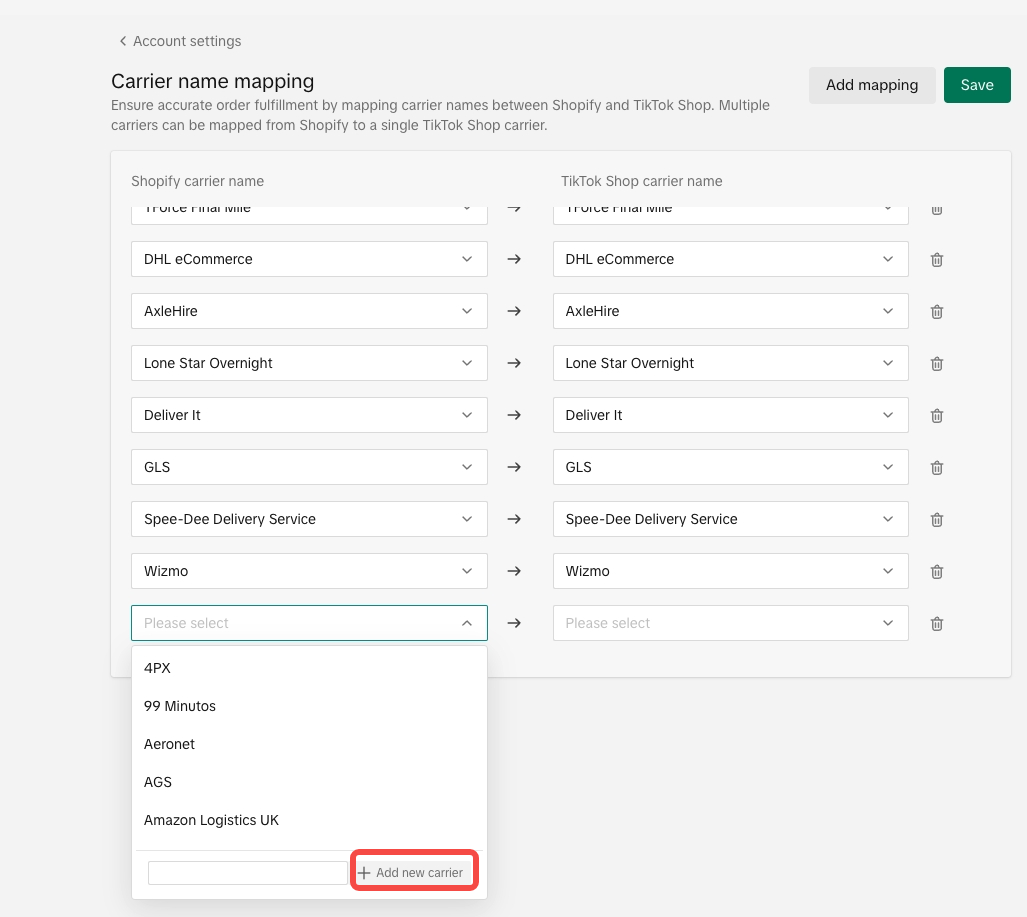
Task: Delete the empty Please select row
Action: pos(936,624)
